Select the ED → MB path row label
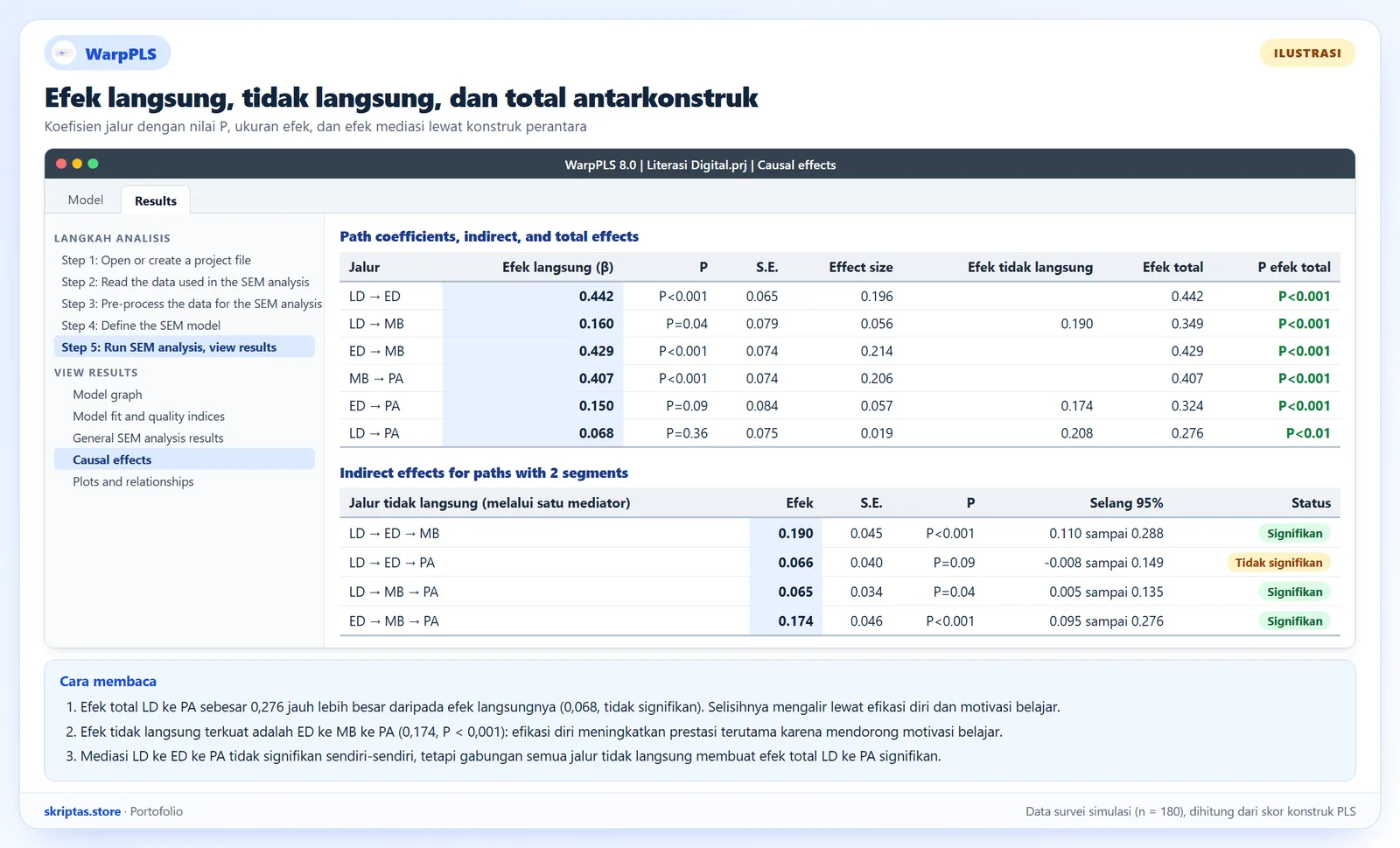This screenshot has height=848, width=1400. tap(376, 351)
